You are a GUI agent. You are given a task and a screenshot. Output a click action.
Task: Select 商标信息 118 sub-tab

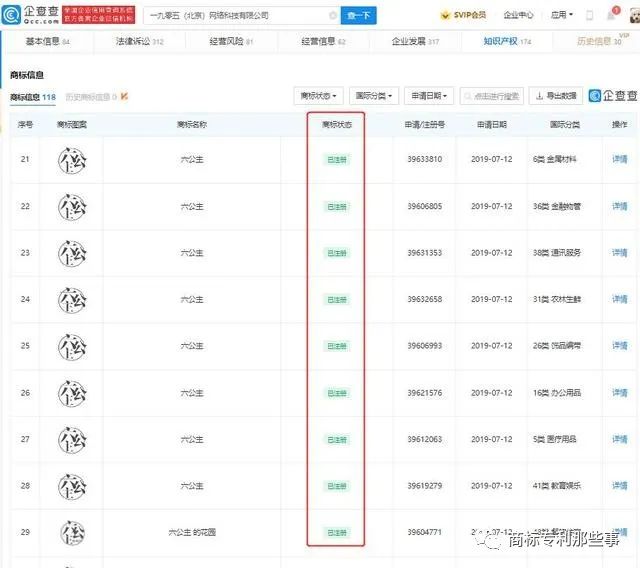[x=33, y=97]
